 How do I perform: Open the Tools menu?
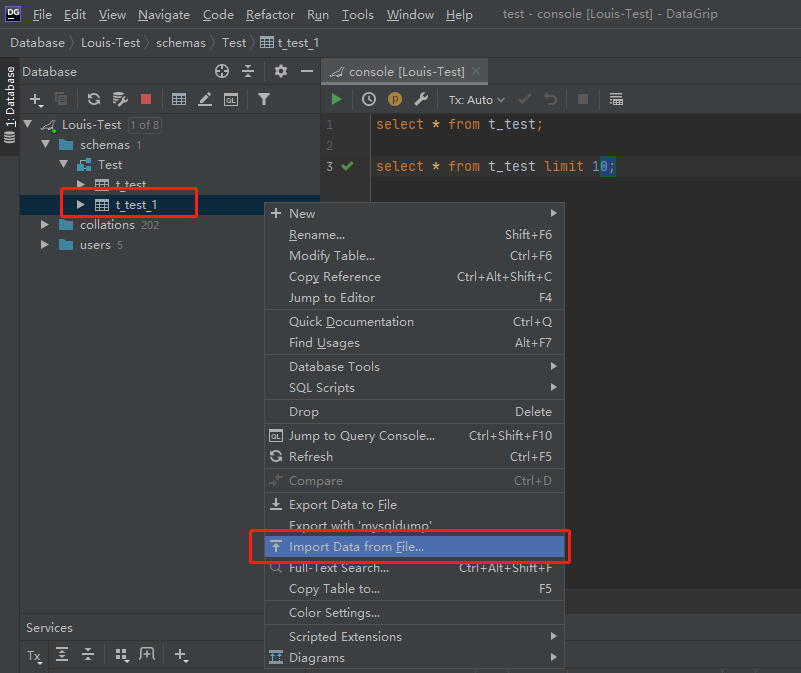(x=358, y=15)
